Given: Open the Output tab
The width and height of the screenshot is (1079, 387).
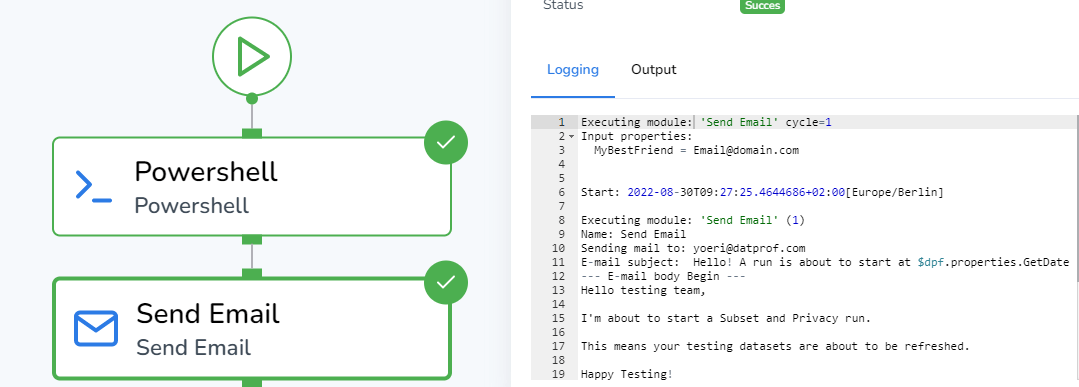Looking at the screenshot, I should coord(654,70).
